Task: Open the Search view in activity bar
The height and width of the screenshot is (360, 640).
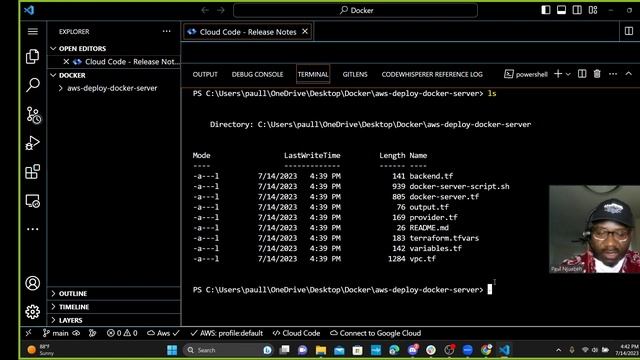Action: tap(33, 85)
